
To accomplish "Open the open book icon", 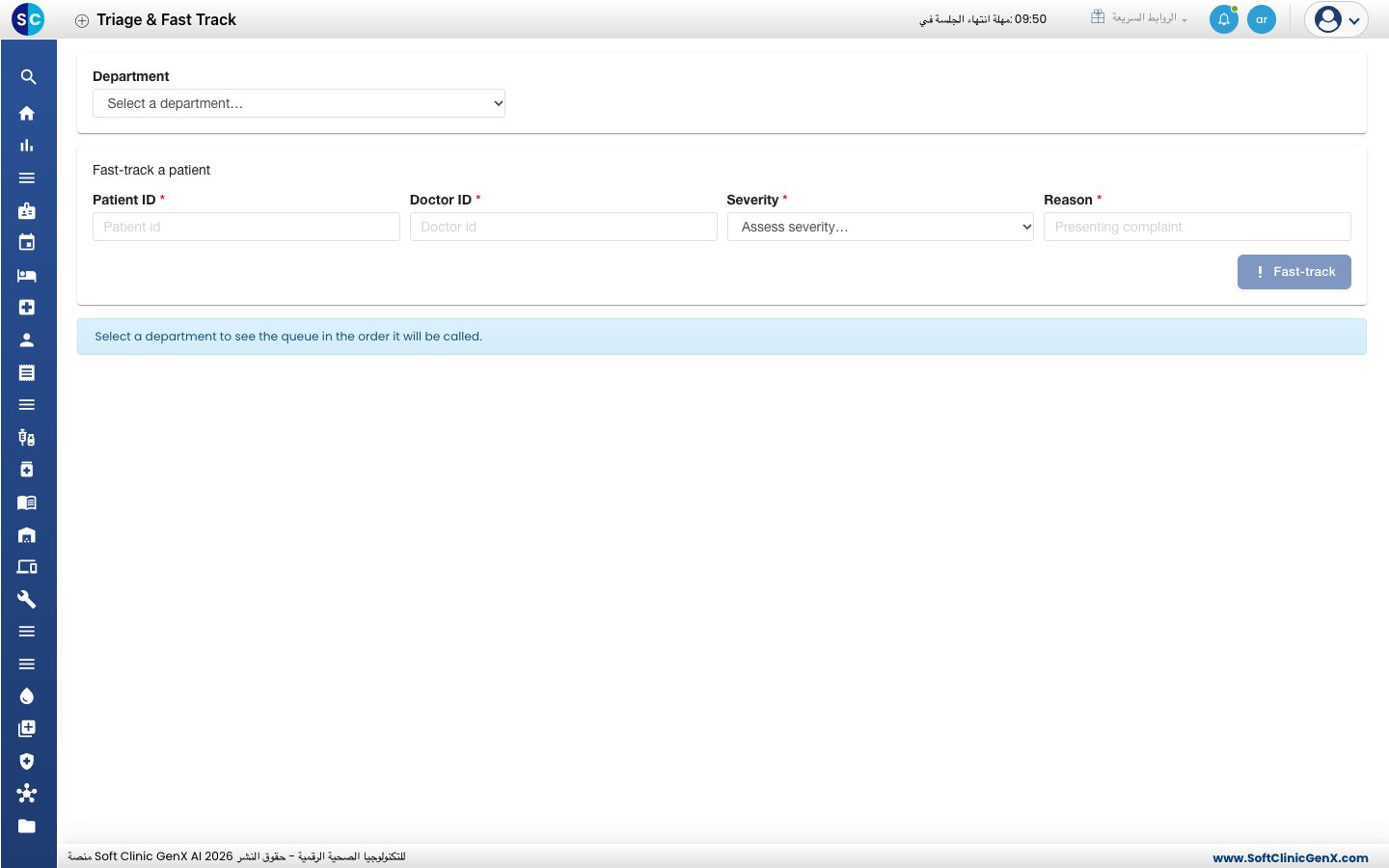I will click(27, 502).
